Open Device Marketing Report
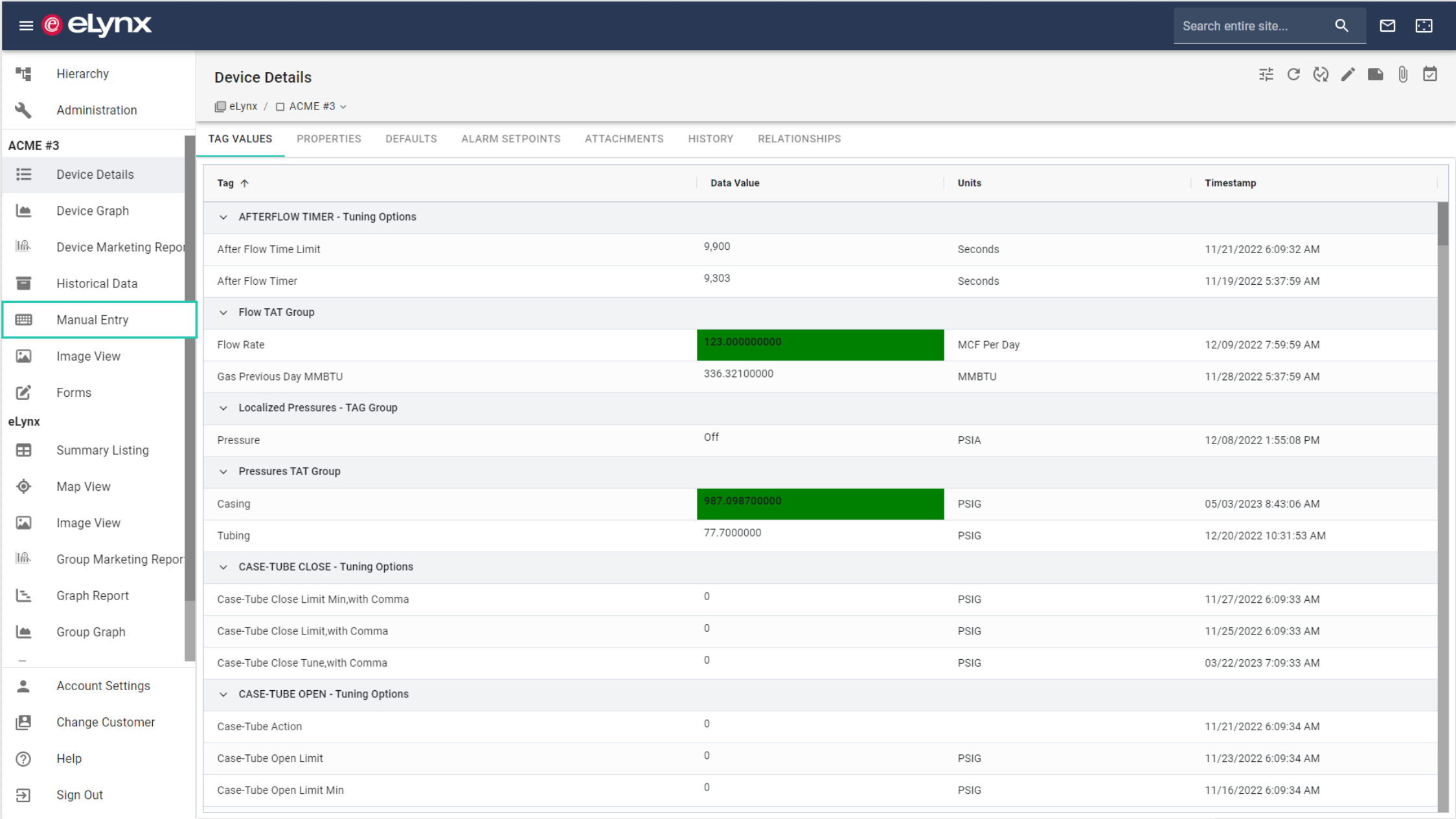The height and width of the screenshot is (819, 1456). click(x=94, y=247)
